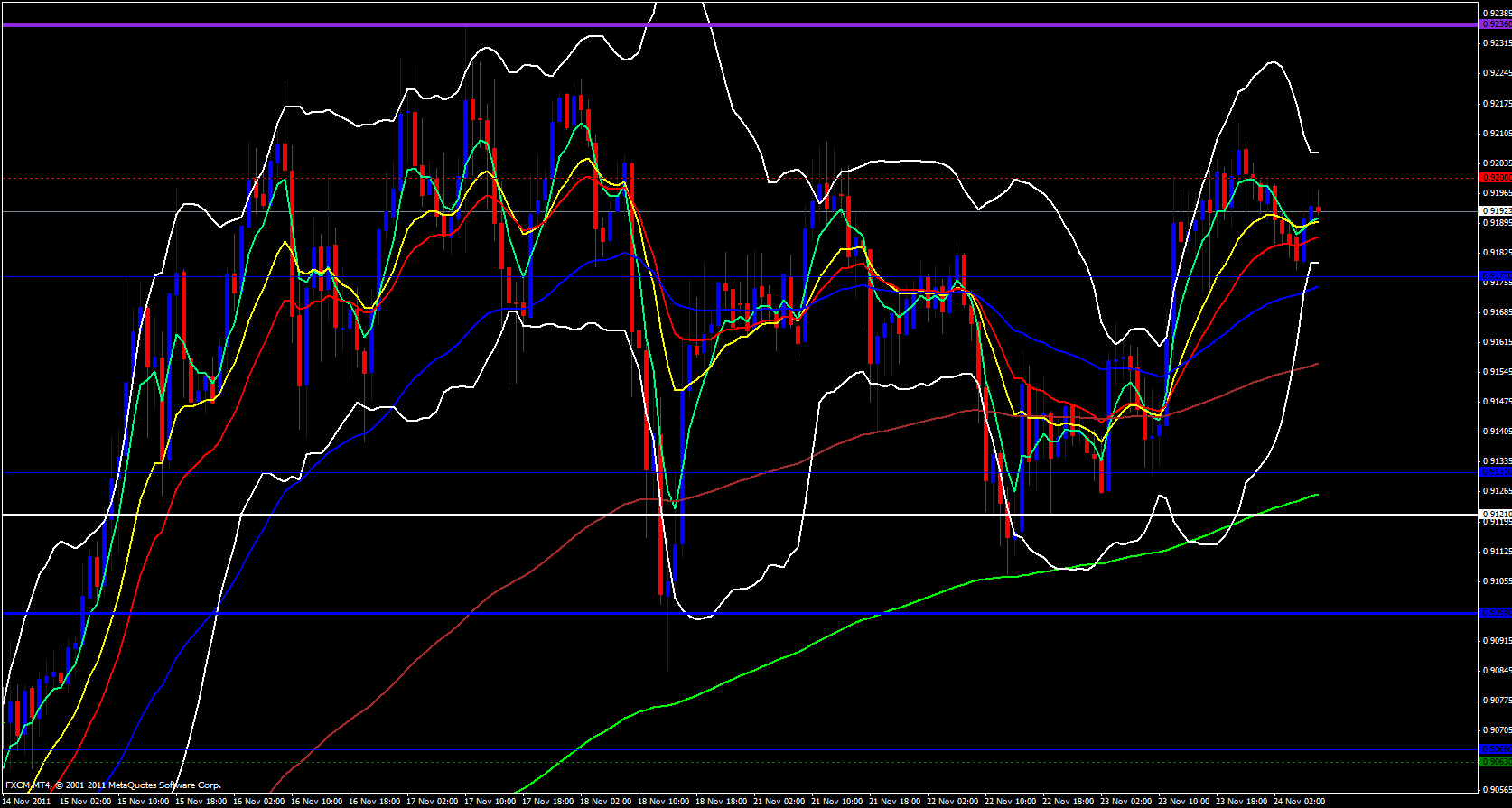Select the 21 Nov 18:00 time label
Image resolution: width=1512 pixels, height=808 pixels.
[x=894, y=802]
